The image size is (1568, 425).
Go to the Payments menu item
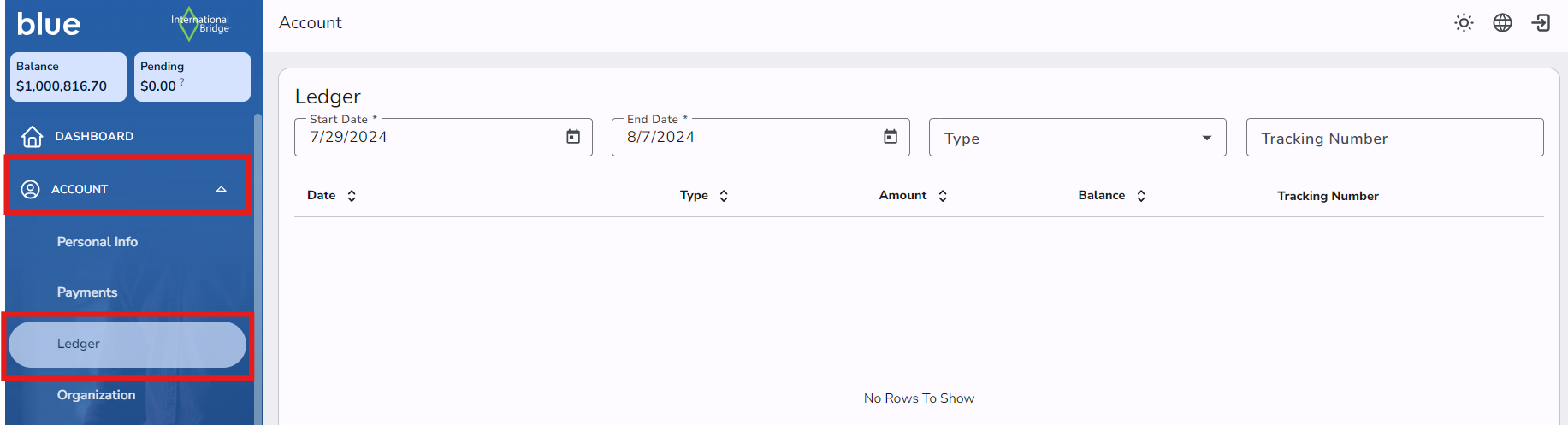87,292
